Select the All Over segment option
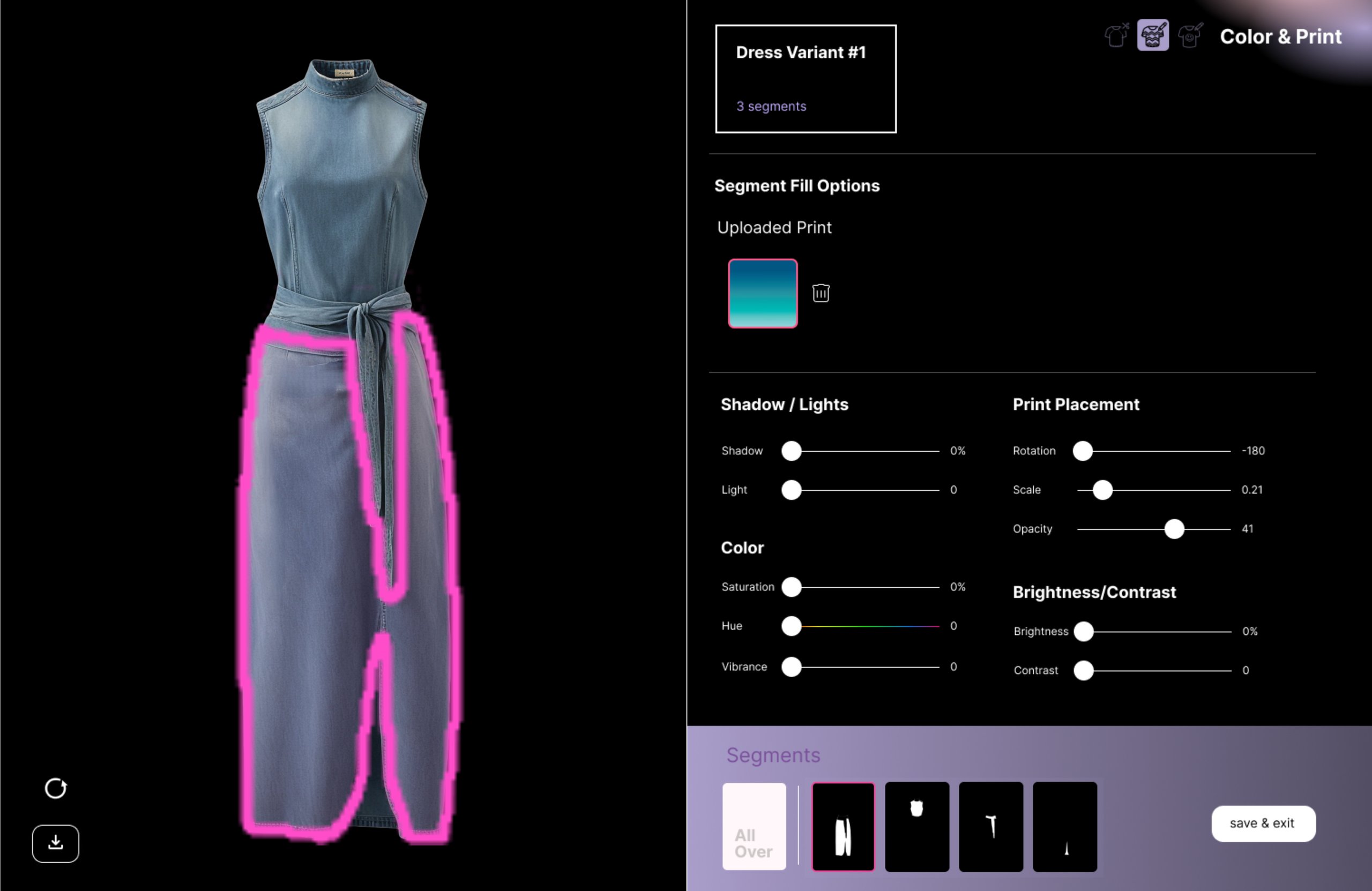The width and height of the screenshot is (1372, 891). click(754, 827)
